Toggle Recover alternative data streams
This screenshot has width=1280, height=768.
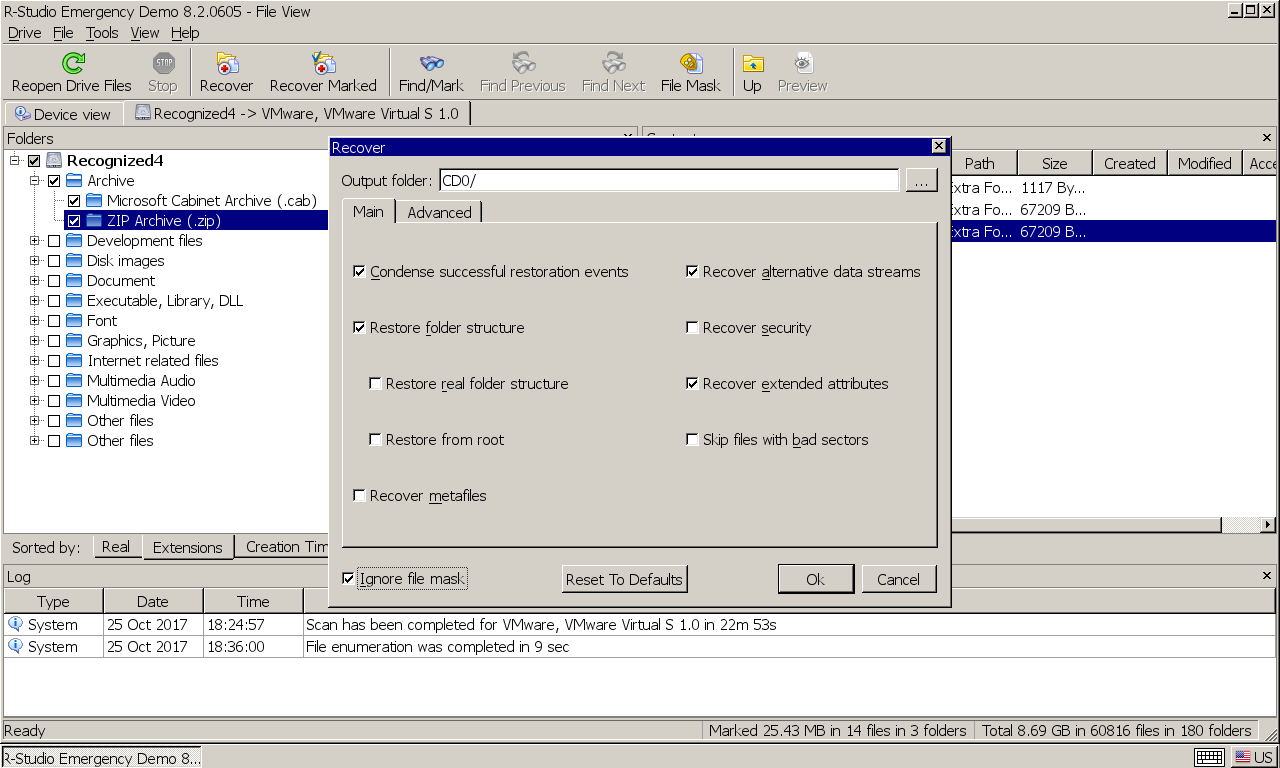click(x=692, y=271)
